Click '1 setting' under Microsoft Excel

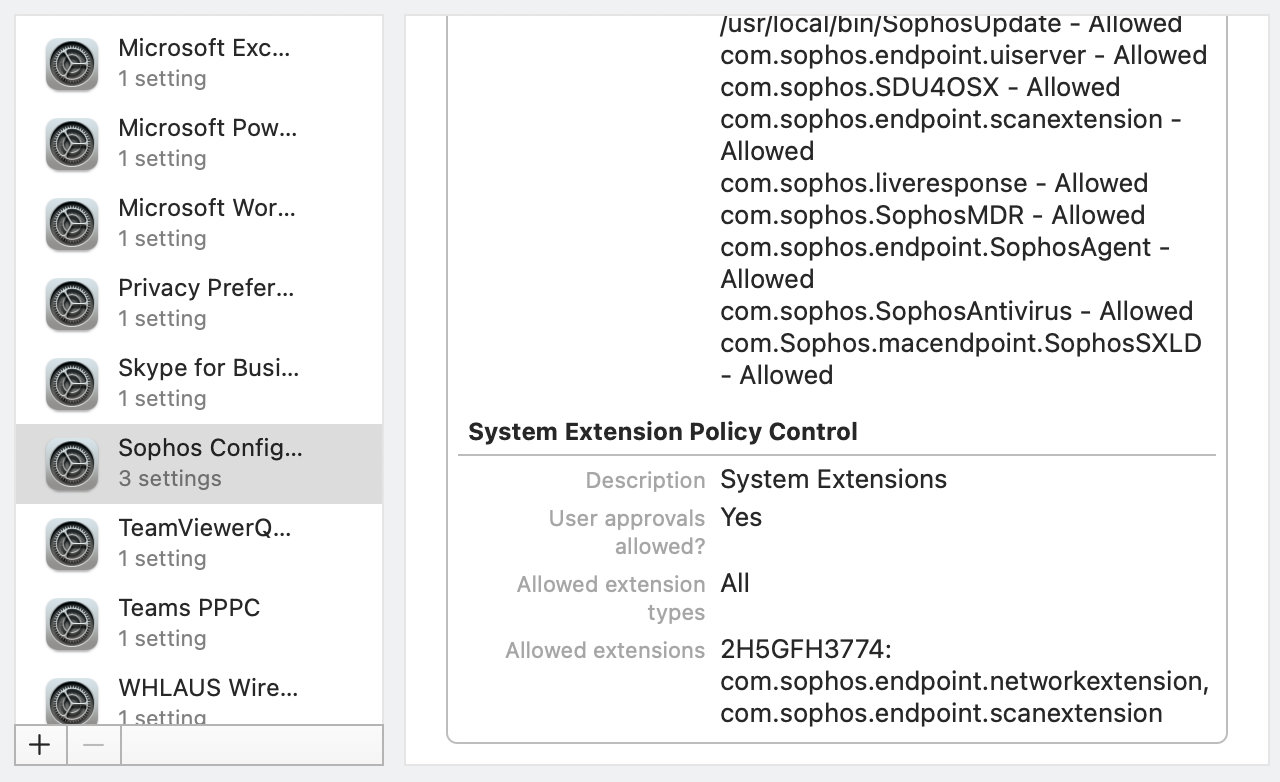(162, 79)
